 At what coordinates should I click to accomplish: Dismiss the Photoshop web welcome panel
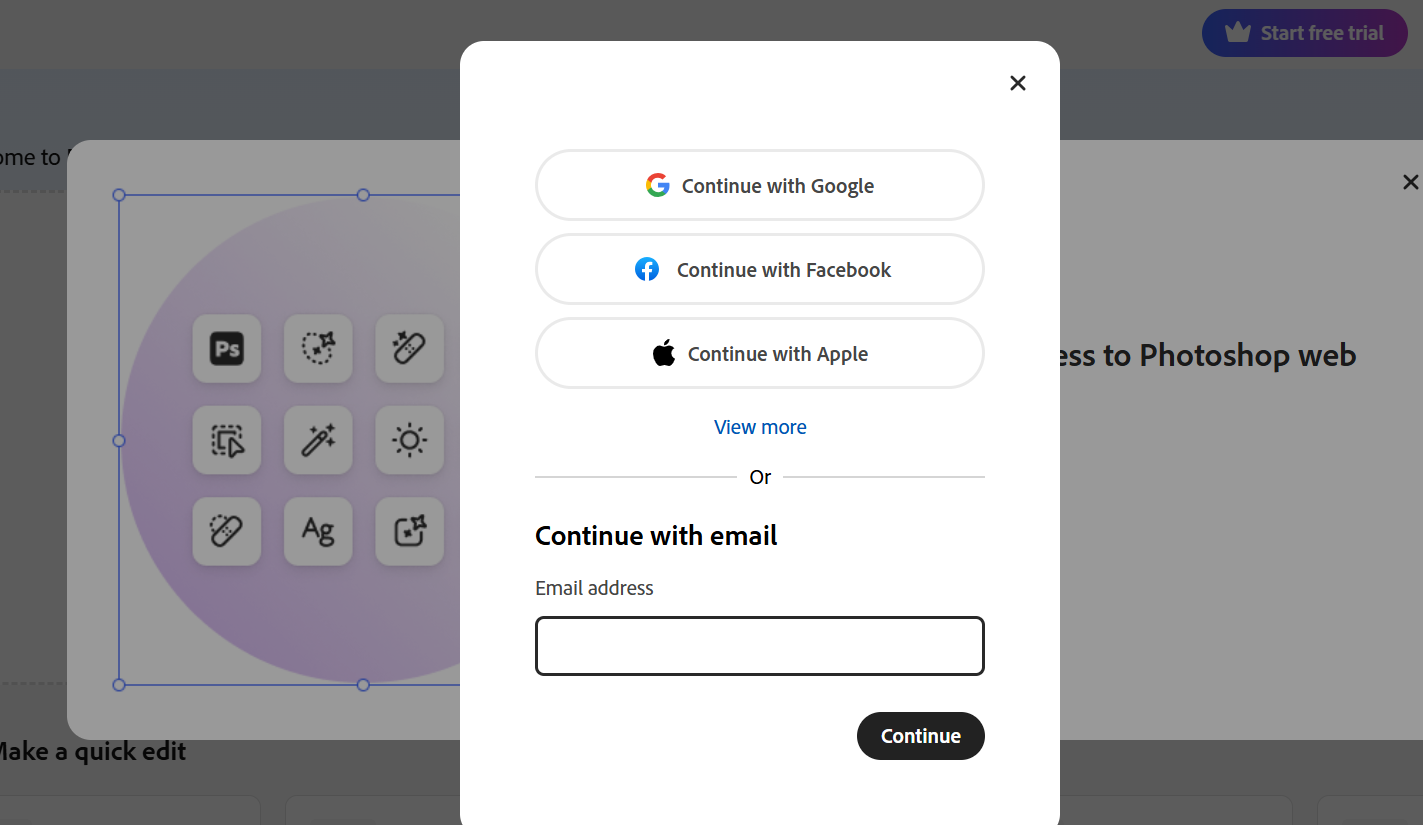(1410, 182)
